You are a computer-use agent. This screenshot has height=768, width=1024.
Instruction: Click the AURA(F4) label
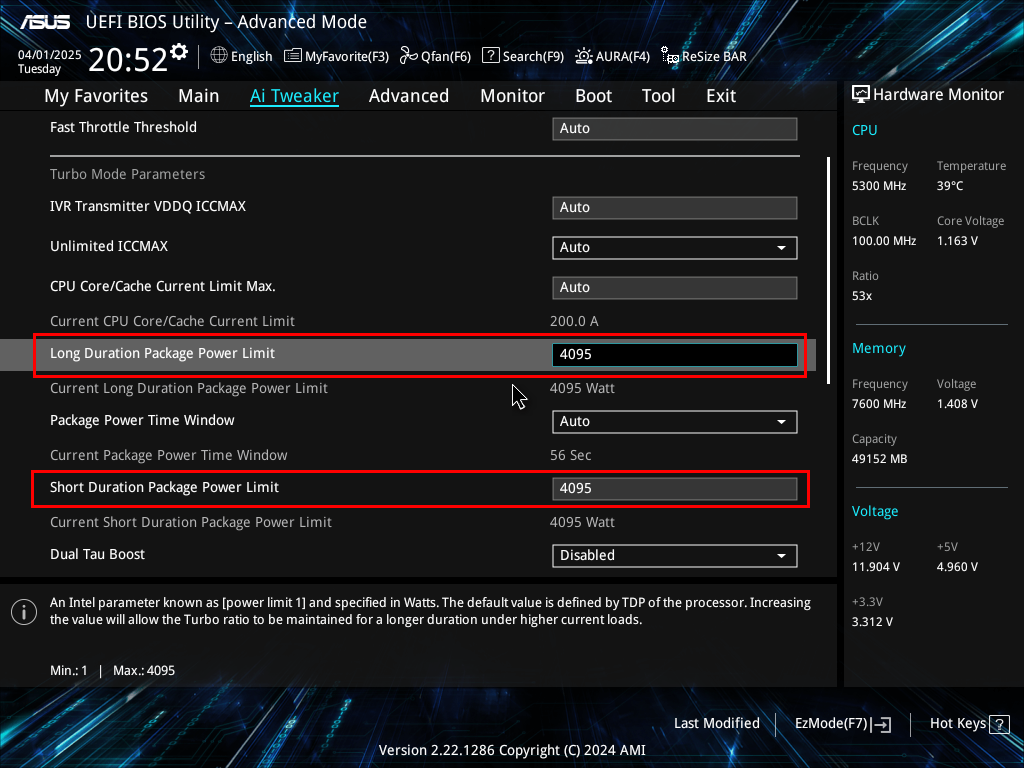click(x=622, y=57)
